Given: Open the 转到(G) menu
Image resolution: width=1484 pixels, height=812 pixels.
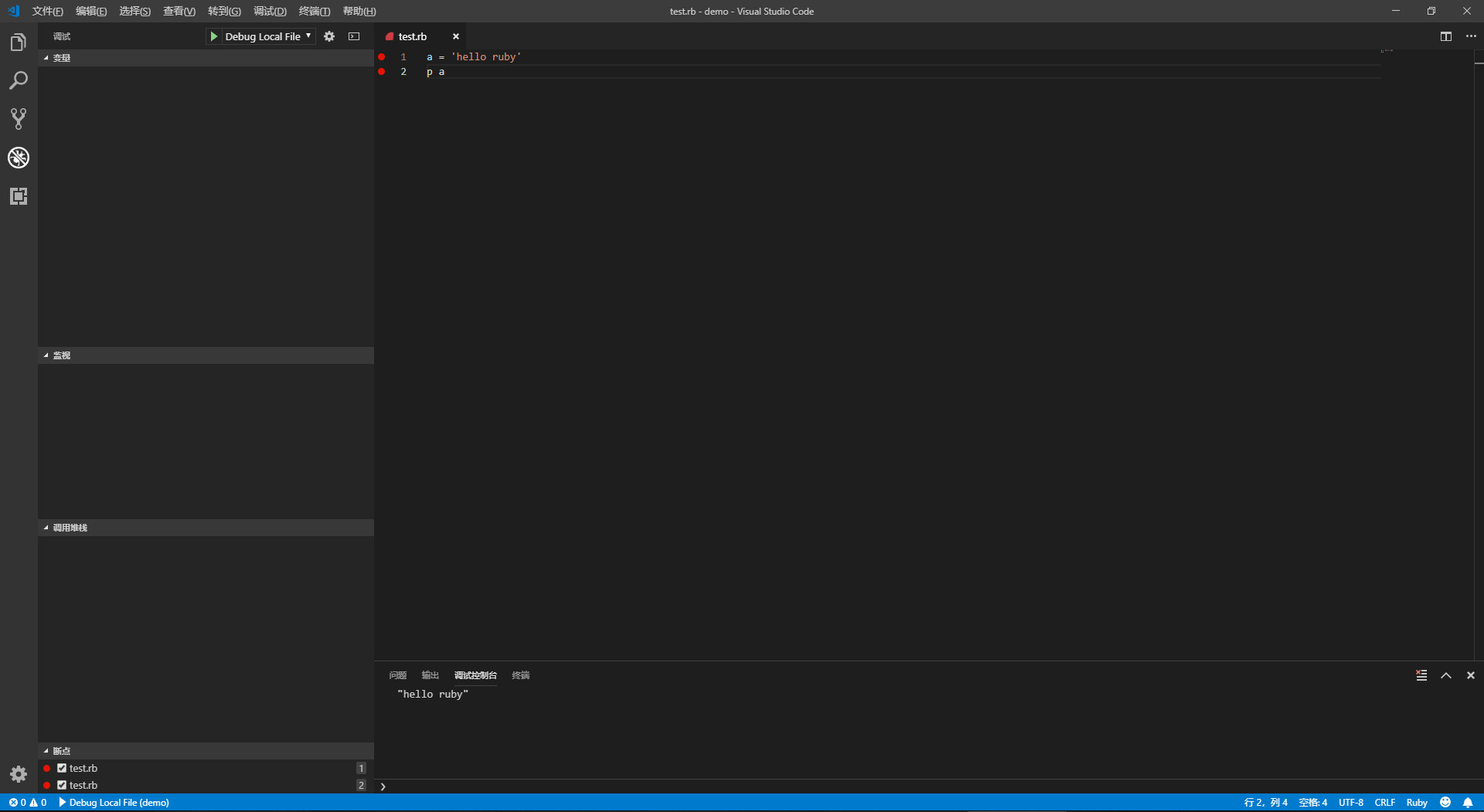Looking at the screenshot, I should pyautogui.click(x=224, y=11).
